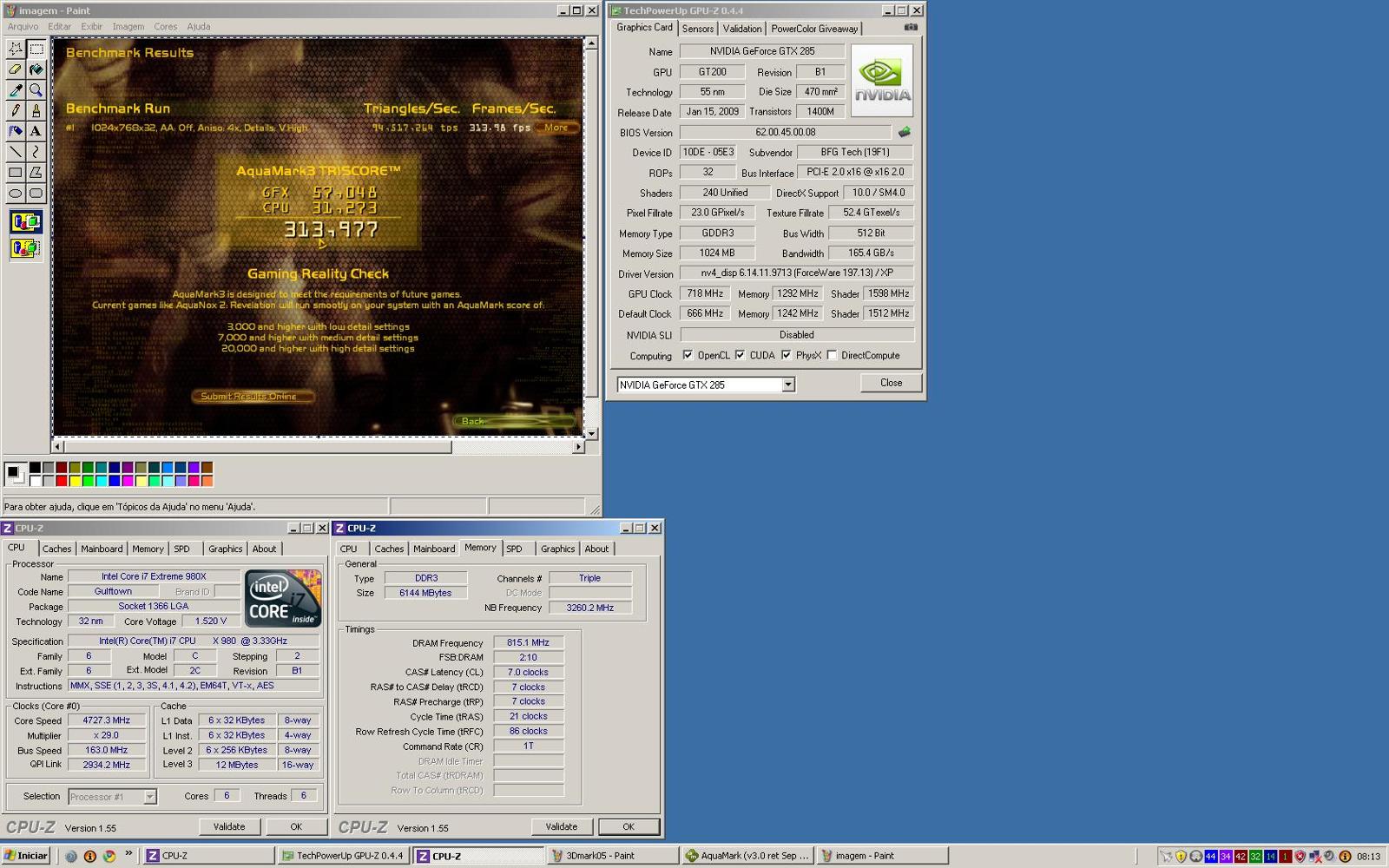Select the Rectangle shape tool
The image size is (1389, 868).
coord(16,173)
